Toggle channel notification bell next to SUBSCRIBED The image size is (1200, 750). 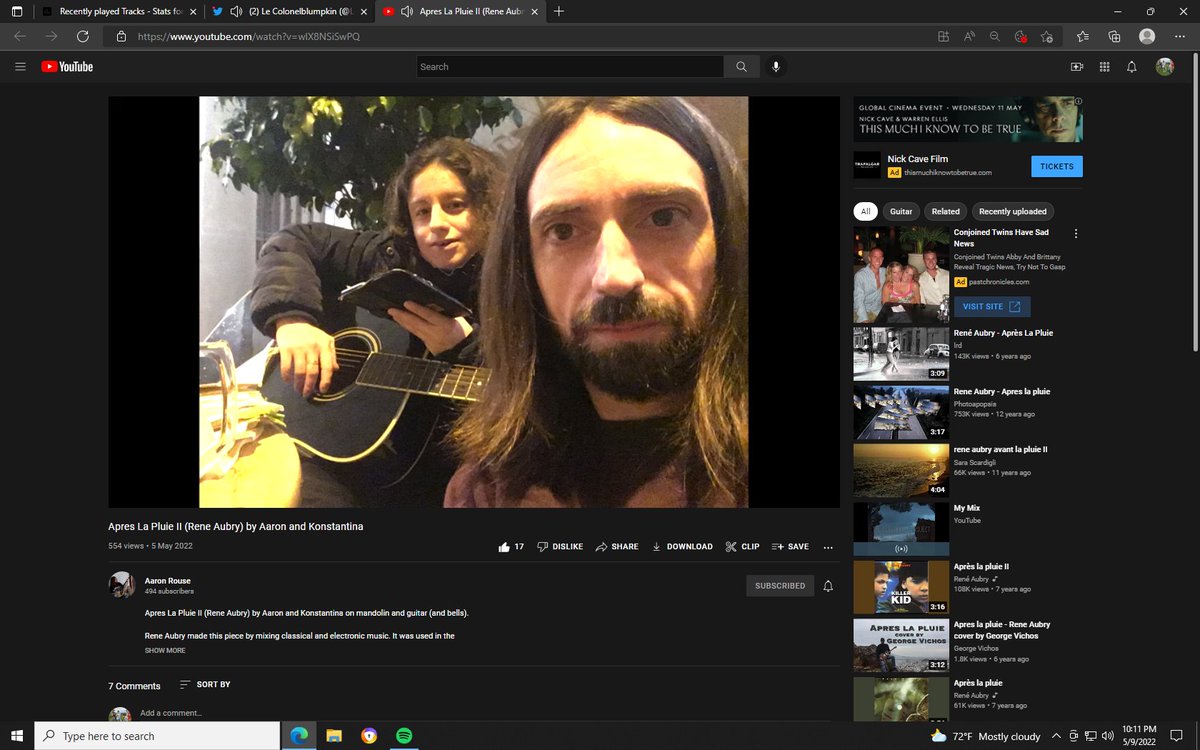coord(828,586)
